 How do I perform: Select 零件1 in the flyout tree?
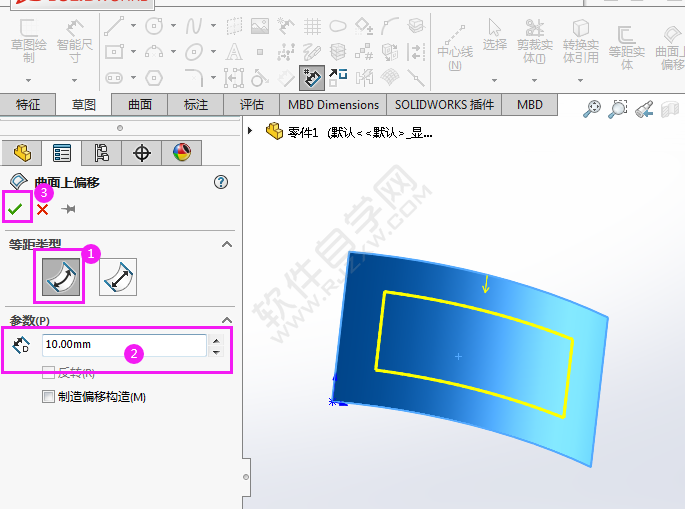[x=349, y=132]
